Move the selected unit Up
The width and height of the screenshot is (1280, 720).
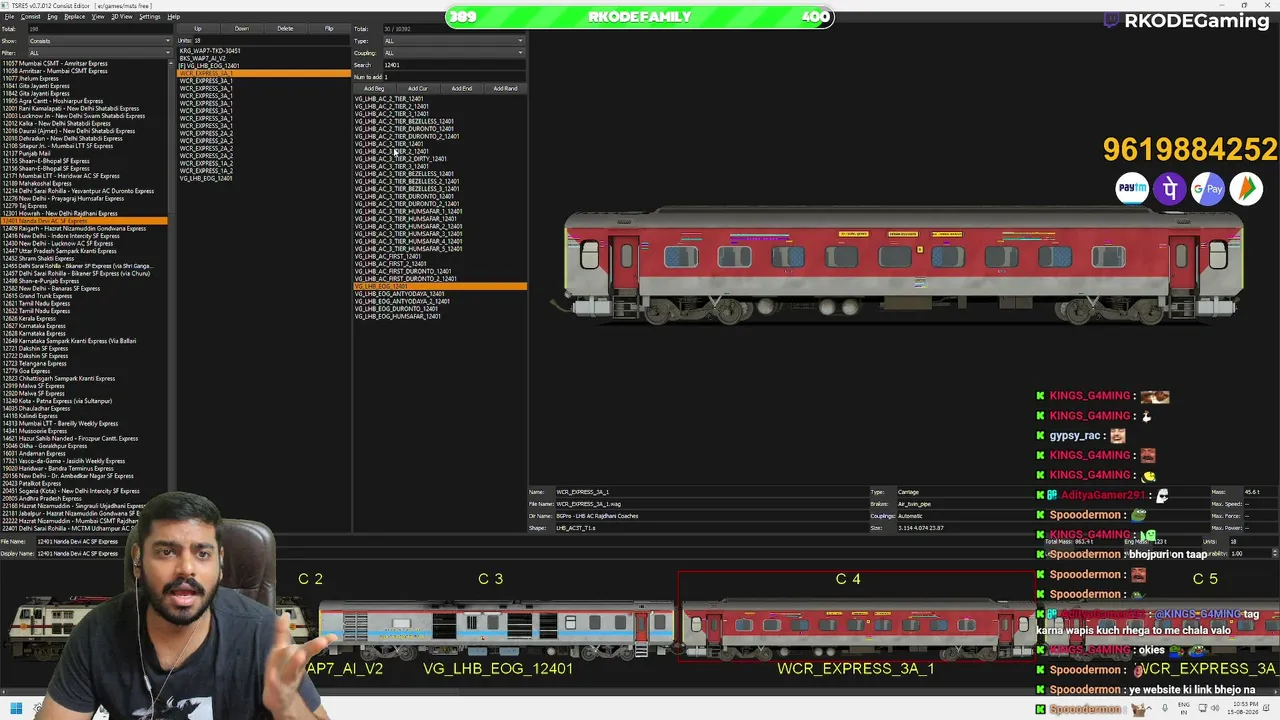coord(198,28)
